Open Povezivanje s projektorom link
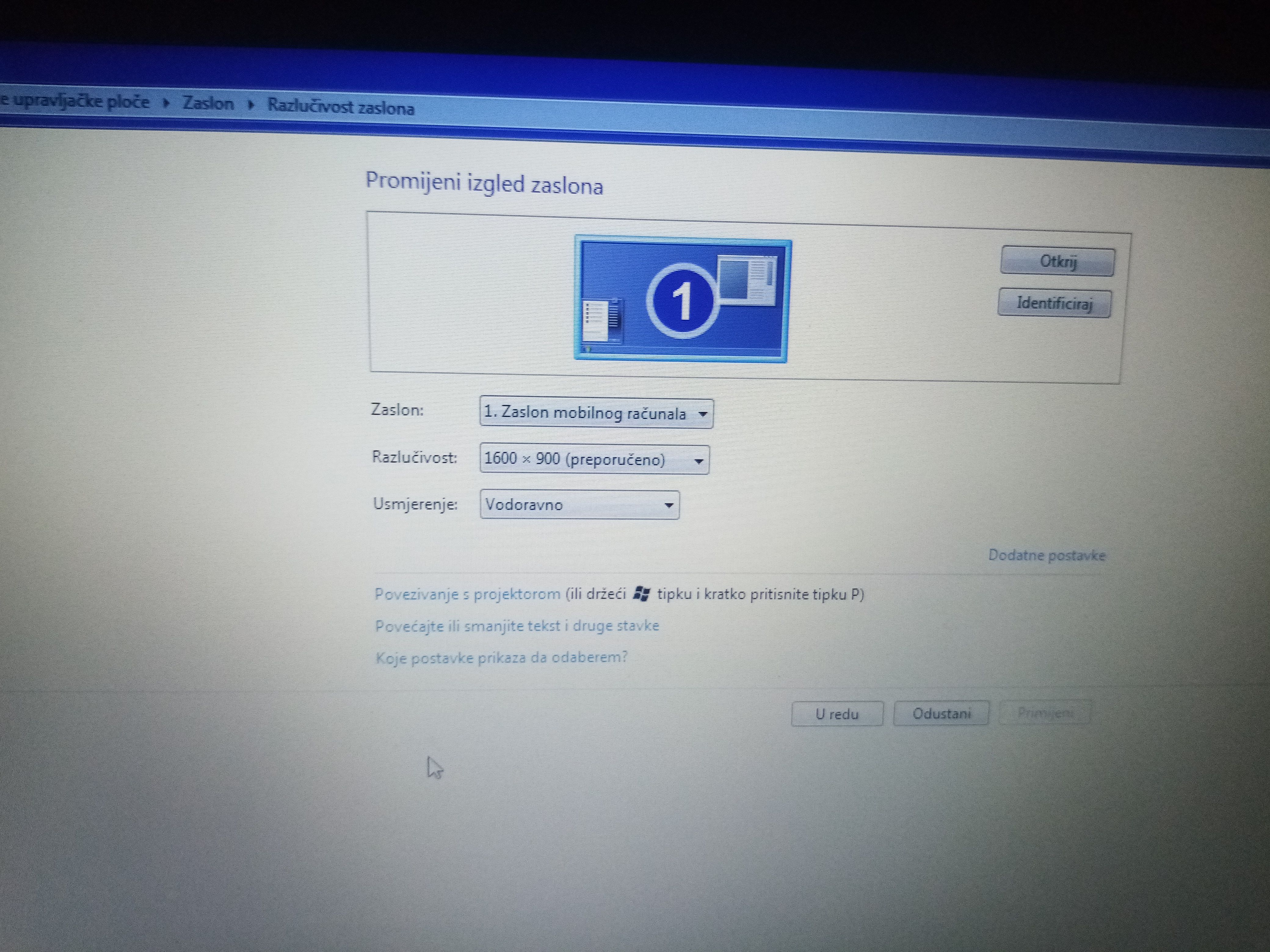Screen dimensions: 1270x952 [467, 594]
